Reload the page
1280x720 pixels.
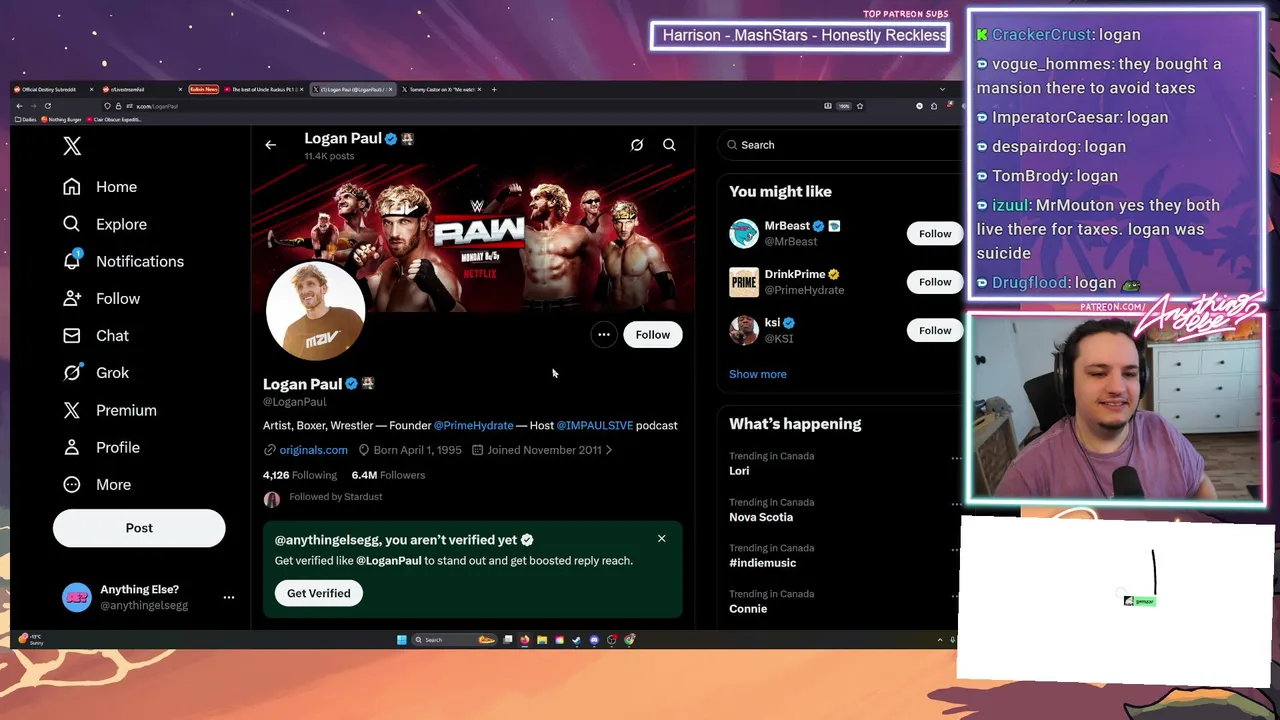coord(47,106)
